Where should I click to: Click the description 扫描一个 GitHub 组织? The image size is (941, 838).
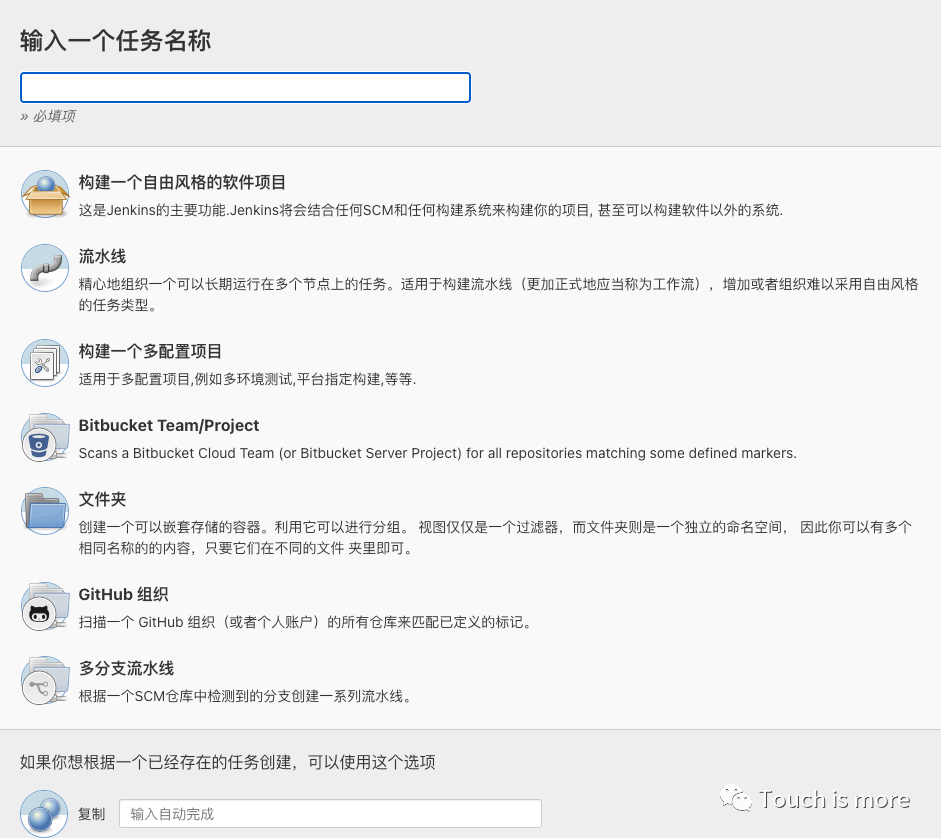[305, 622]
